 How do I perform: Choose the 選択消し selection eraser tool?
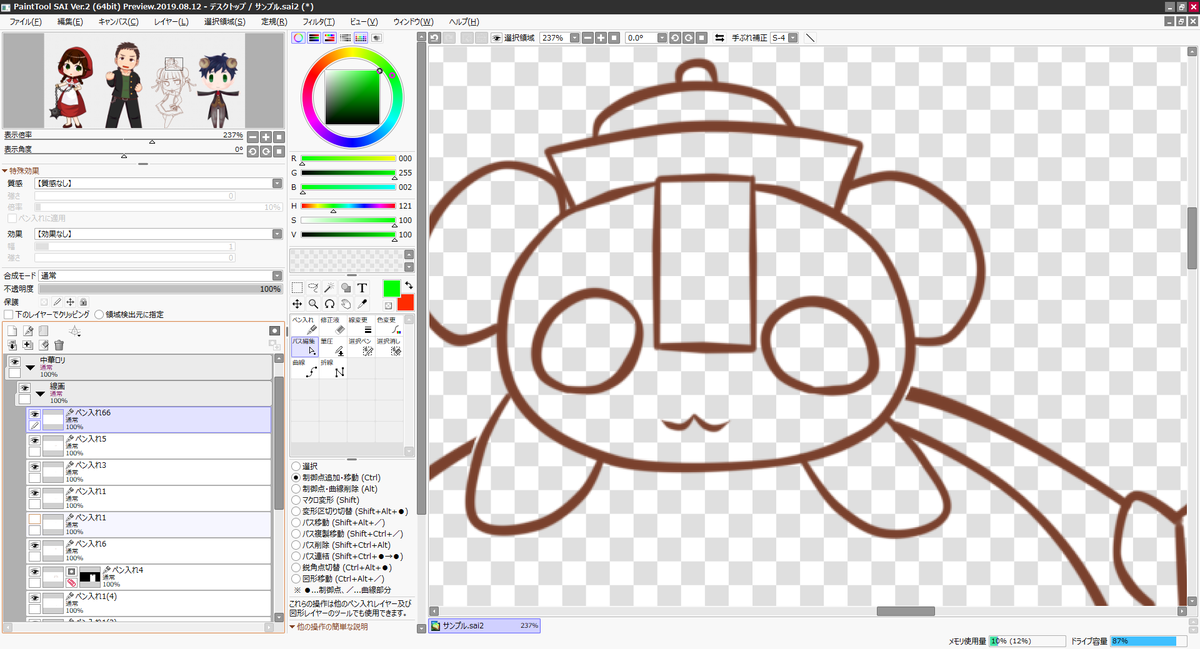tap(390, 346)
